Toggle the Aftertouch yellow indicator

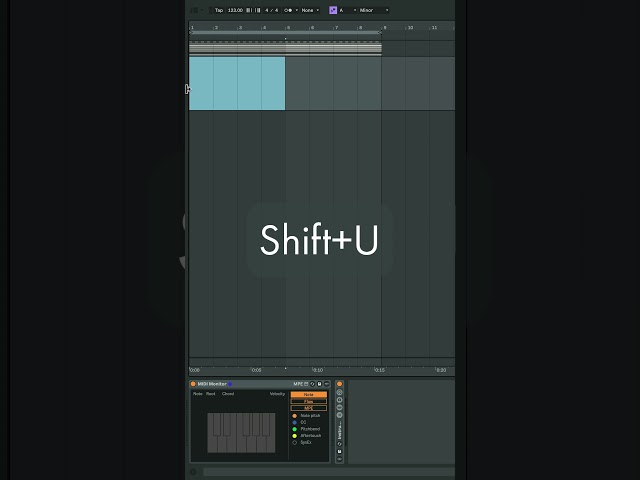click(x=295, y=436)
